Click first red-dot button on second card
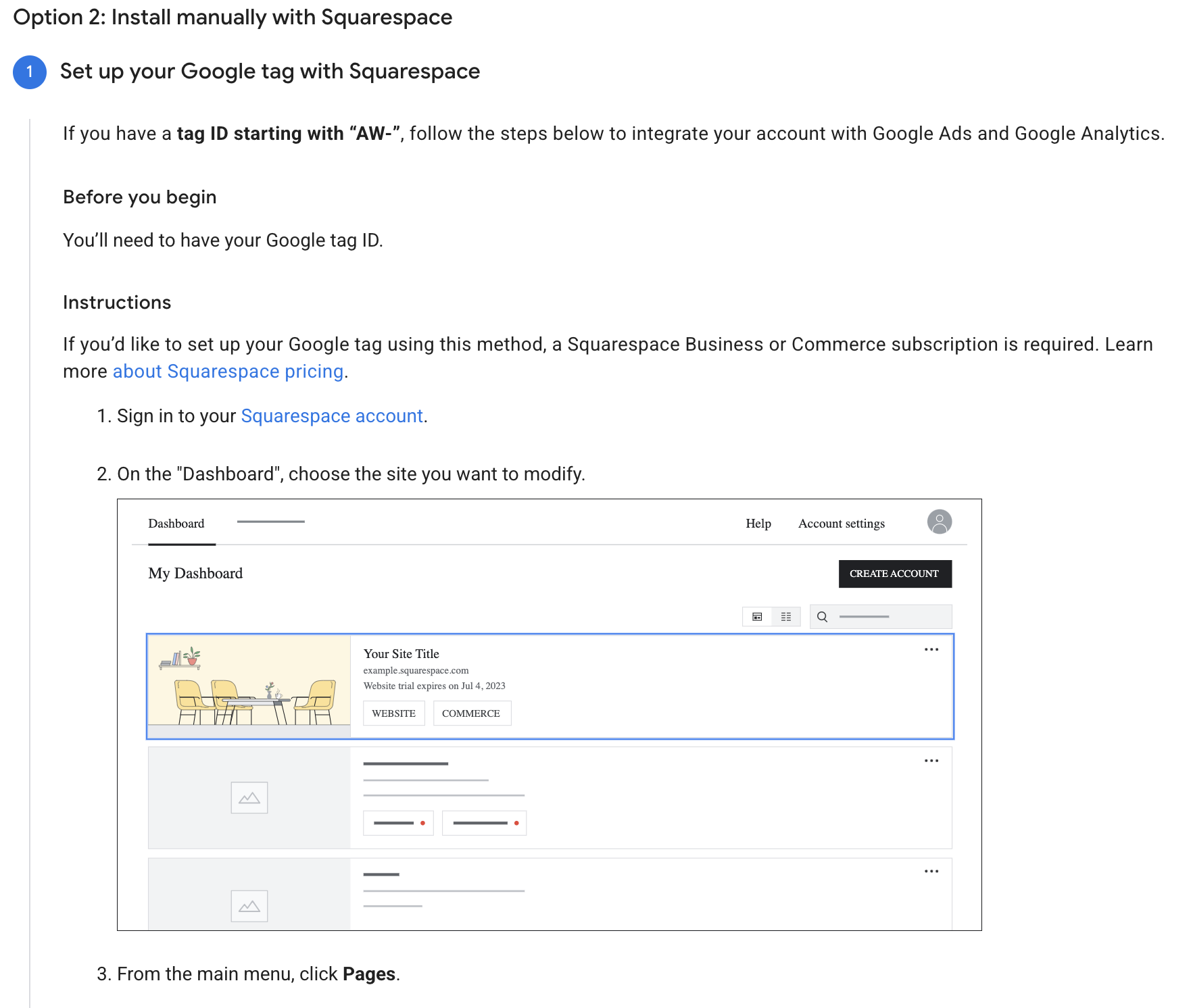The image size is (1191, 1008). click(398, 823)
